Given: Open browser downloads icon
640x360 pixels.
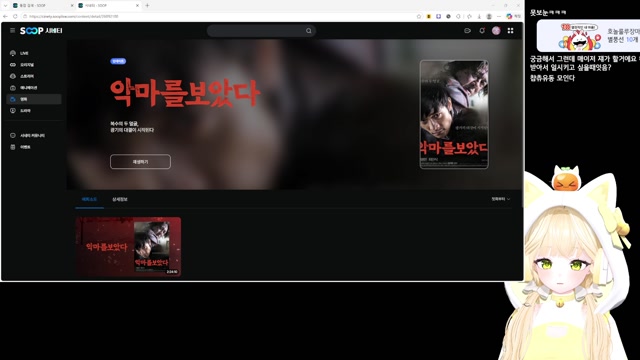Looking at the screenshot, I should click(x=479, y=16).
